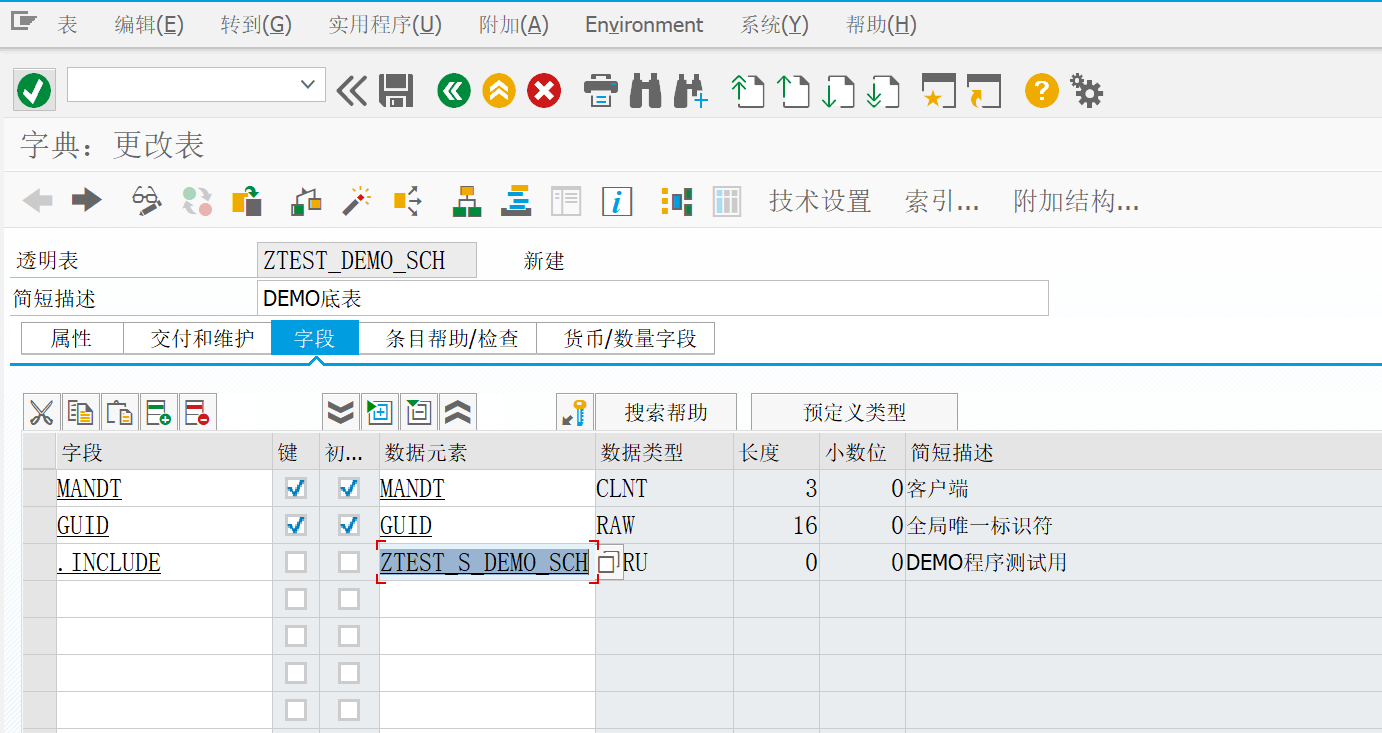Click the MANDT field name link

tap(89, 489)
